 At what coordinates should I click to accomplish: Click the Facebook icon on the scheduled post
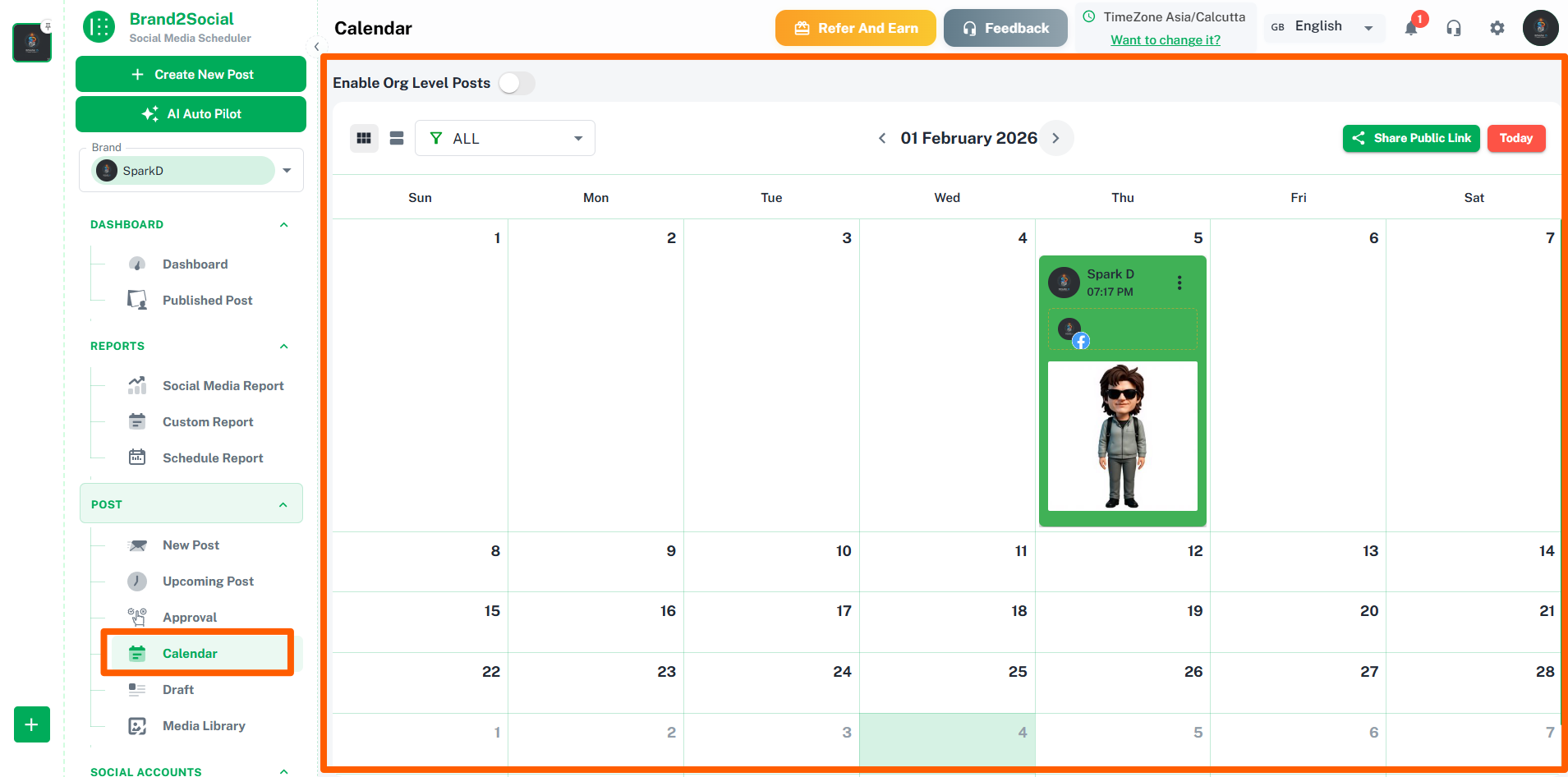click(x=1082, y=341)
